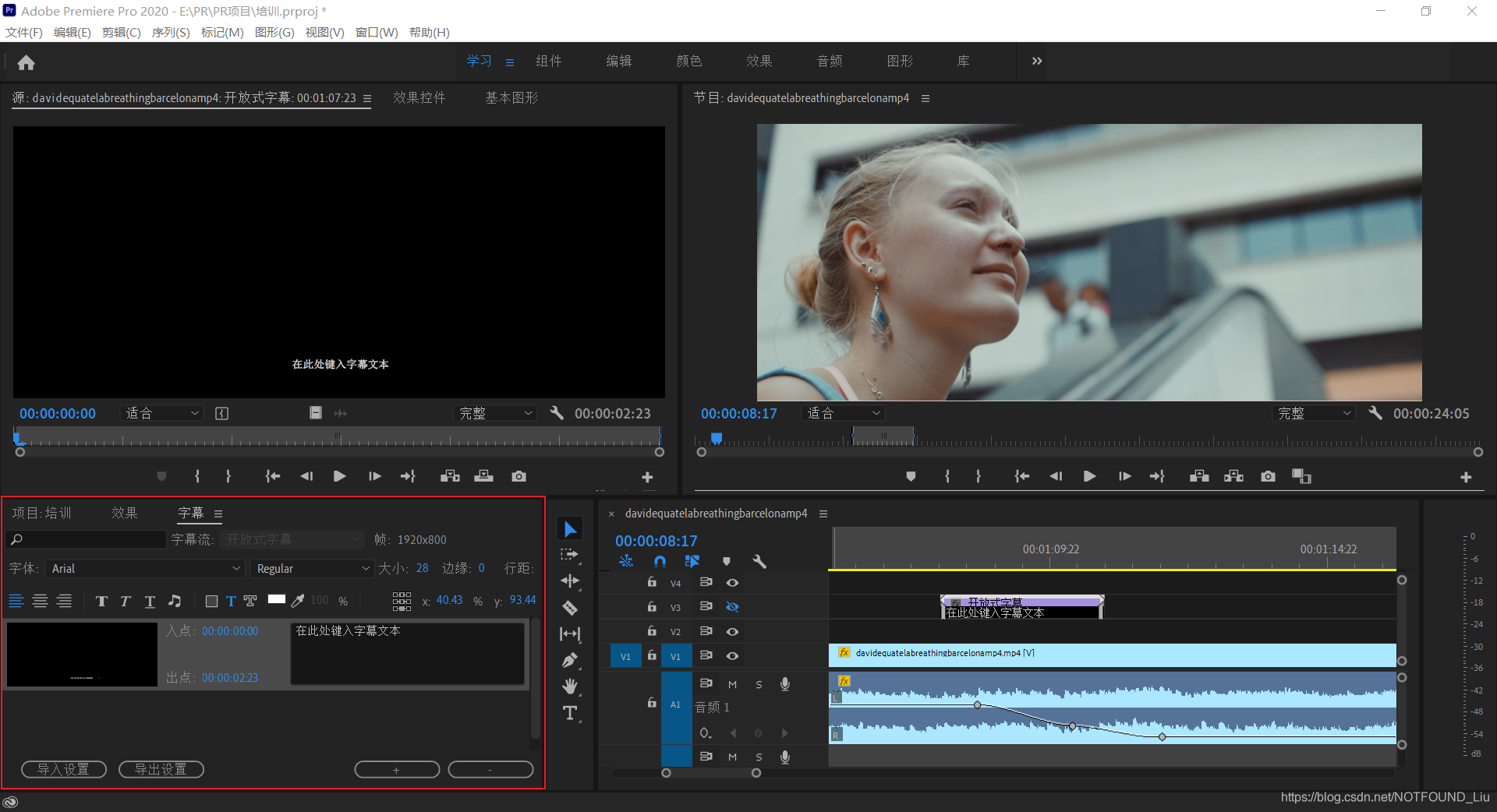Switch to 效果控件 tab
This screenshot has width=1497, height=812.
(x=419, y=97)
